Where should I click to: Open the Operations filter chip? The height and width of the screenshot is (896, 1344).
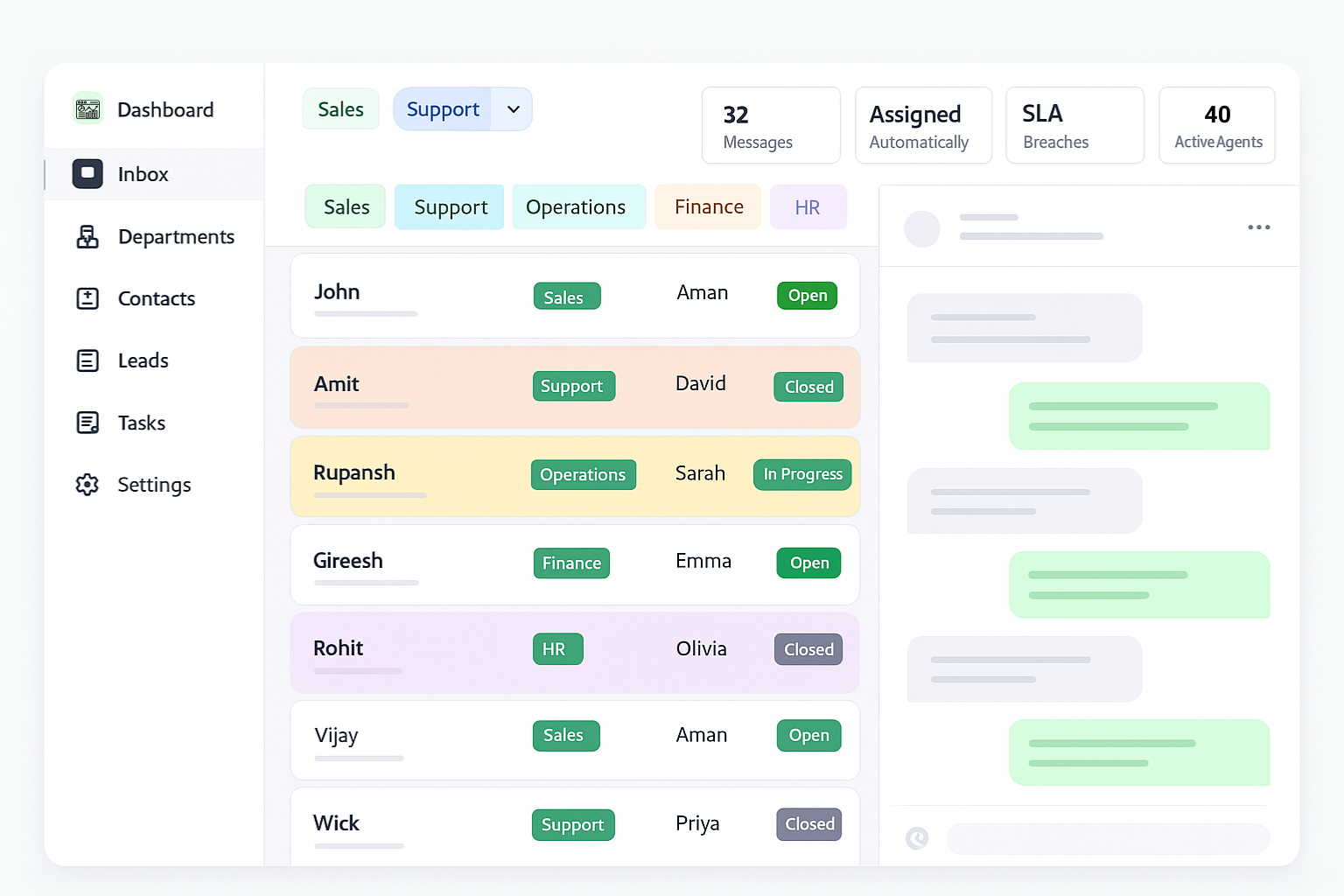tap(578, 206)
